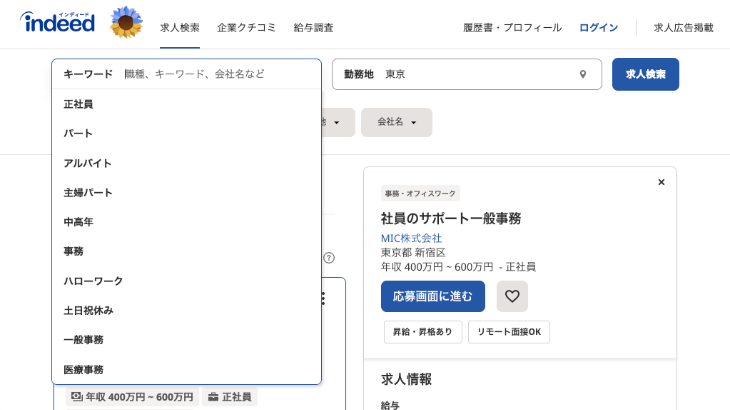Select the ハローワーク suggestion
The height and width of the screenshot is (410, 730).
coord(186,281)
